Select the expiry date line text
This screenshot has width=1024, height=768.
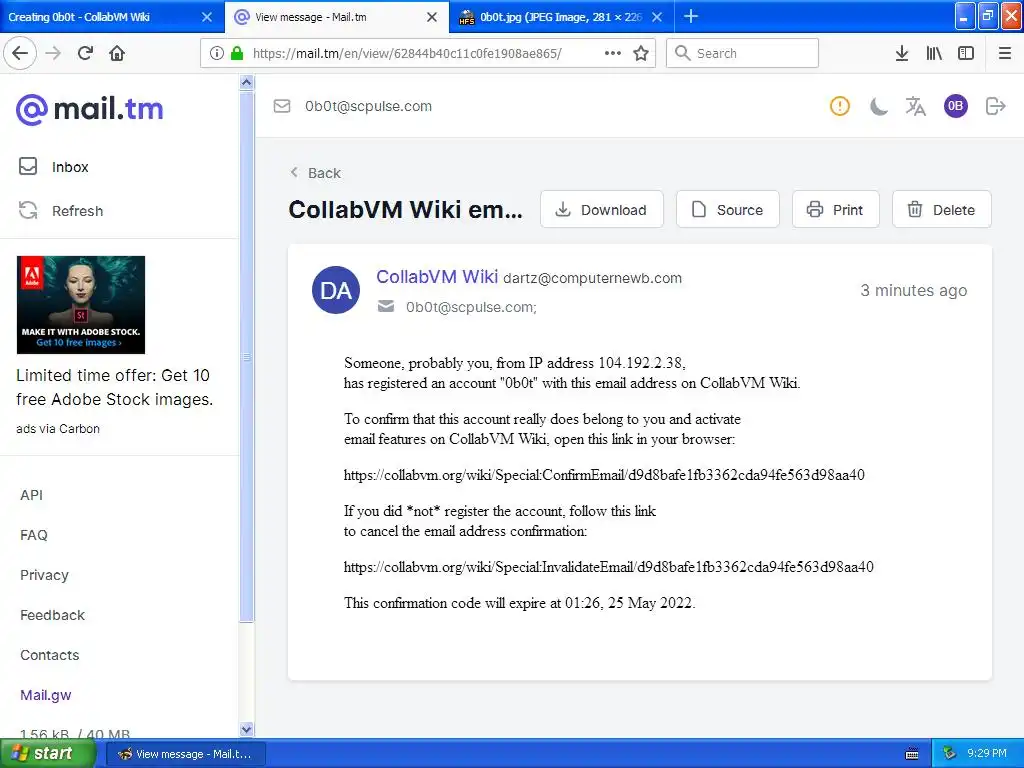click(519, 603)
